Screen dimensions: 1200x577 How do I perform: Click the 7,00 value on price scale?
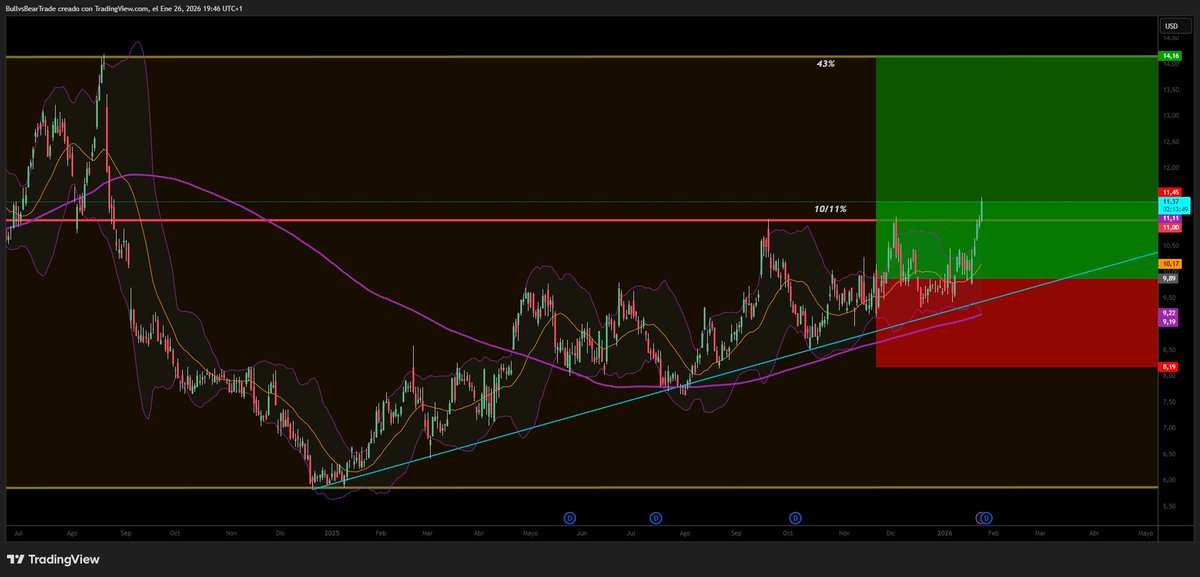pos(1169,428)
